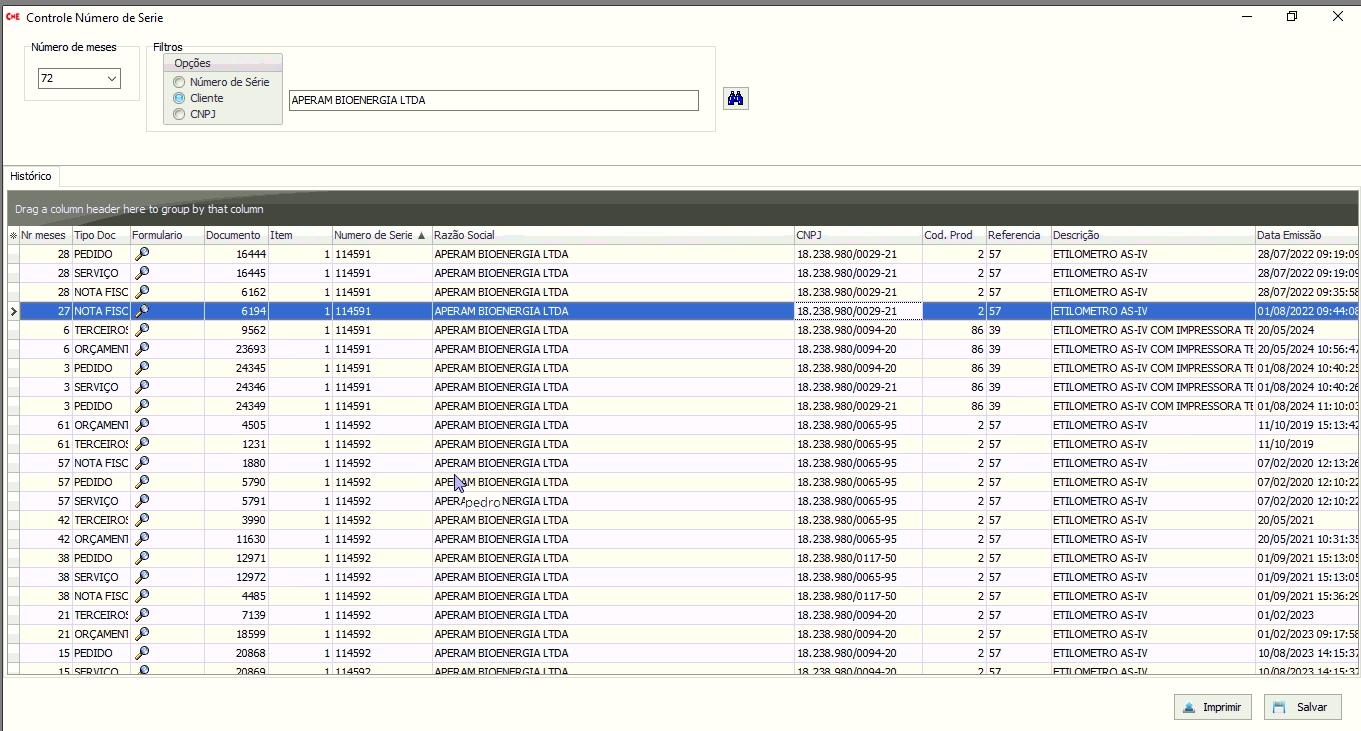Switch to the Histórico tab
Screen dimensions: 1361x731
[x=32, y=176]
